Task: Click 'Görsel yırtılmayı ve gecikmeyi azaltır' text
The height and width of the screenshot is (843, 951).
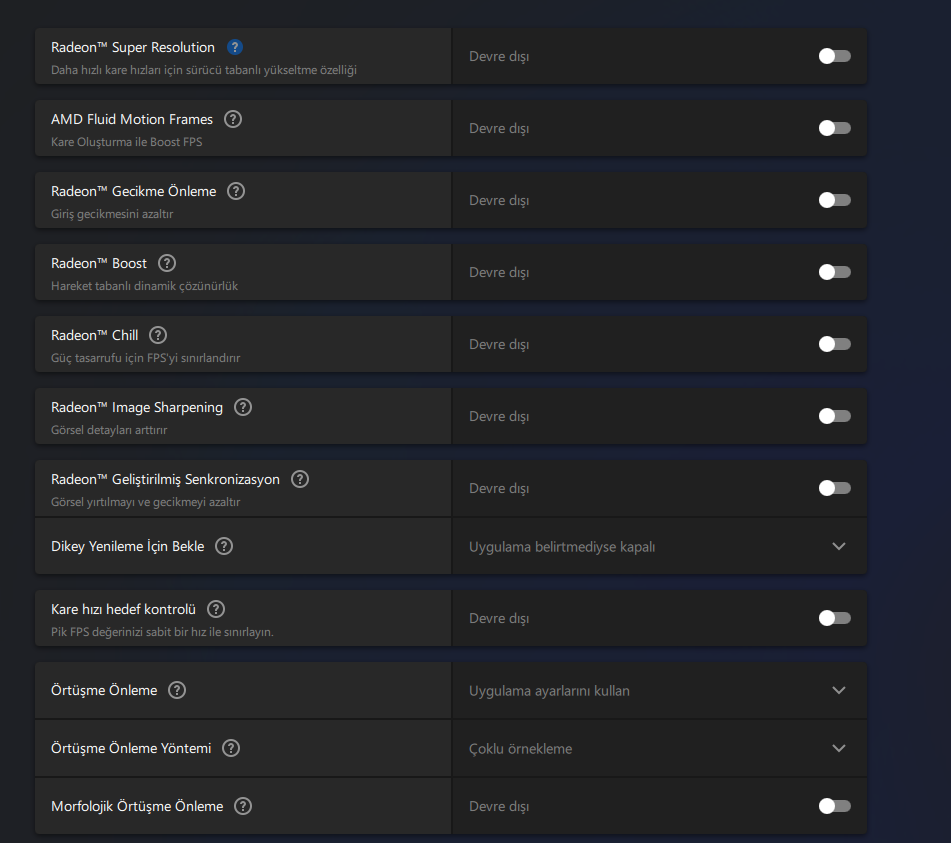Action: click(146, 502)
